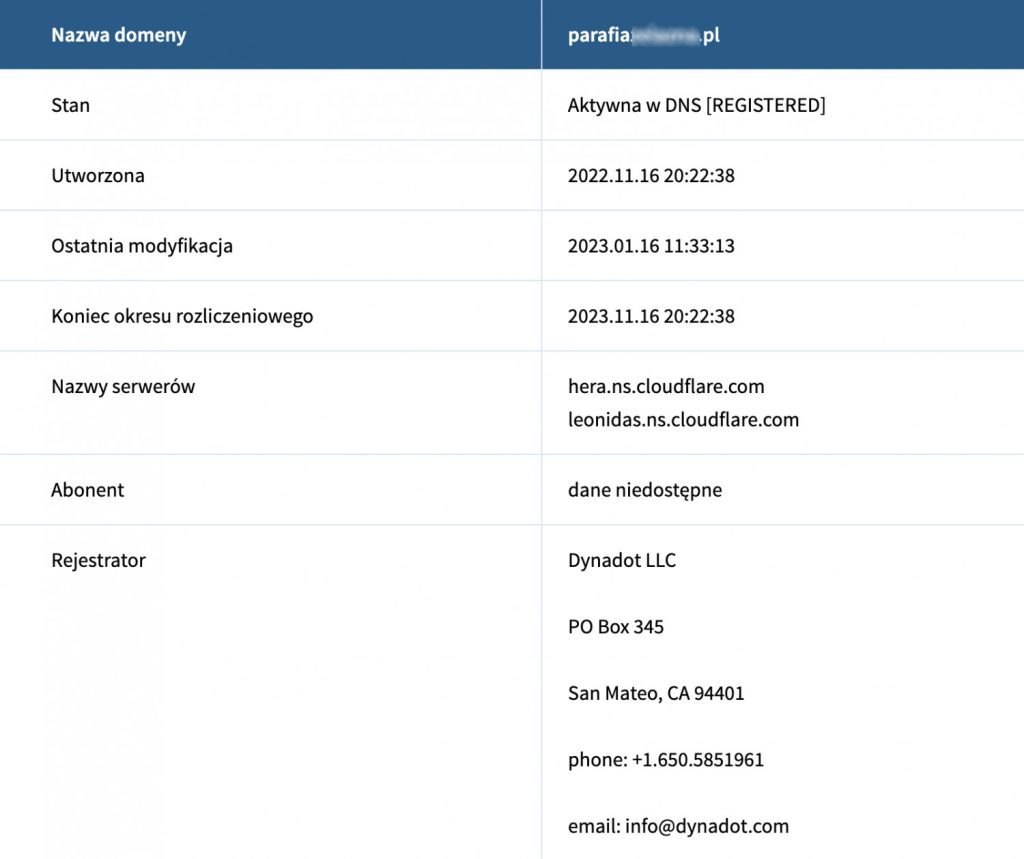Viewport: 1024px width, 859px height.
Task: Select the blurred parafia domain name
Action: pos(643,35)
